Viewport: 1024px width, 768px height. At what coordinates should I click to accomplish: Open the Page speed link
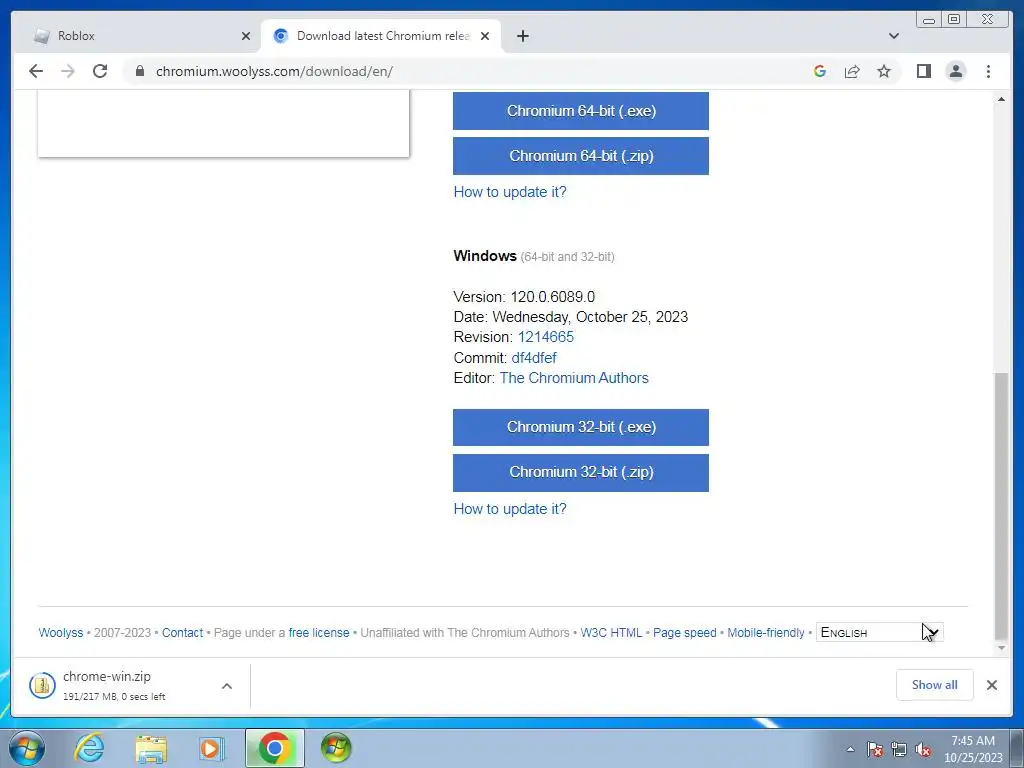[684, 632]
